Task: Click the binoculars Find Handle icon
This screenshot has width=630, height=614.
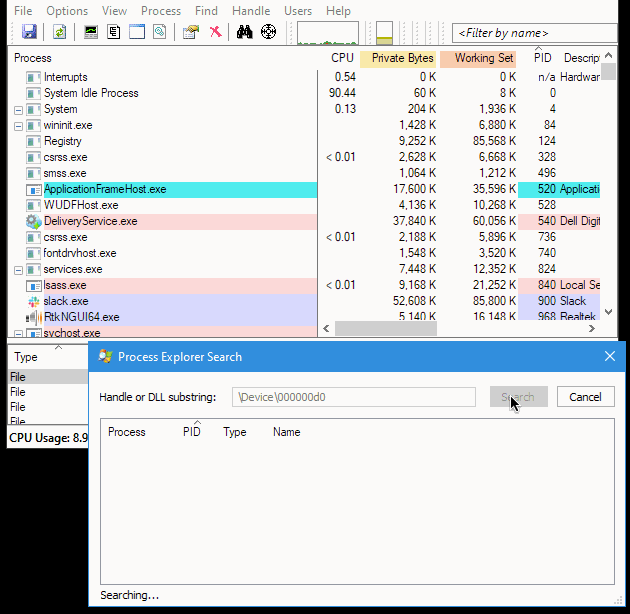Action: [x=244, y=32]
